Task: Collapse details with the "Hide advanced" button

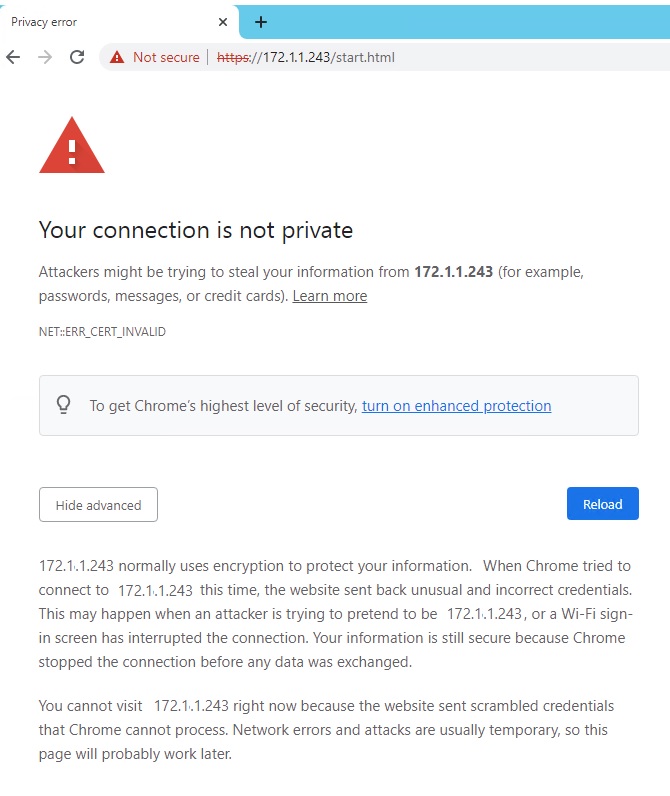Action: [98, 505]
